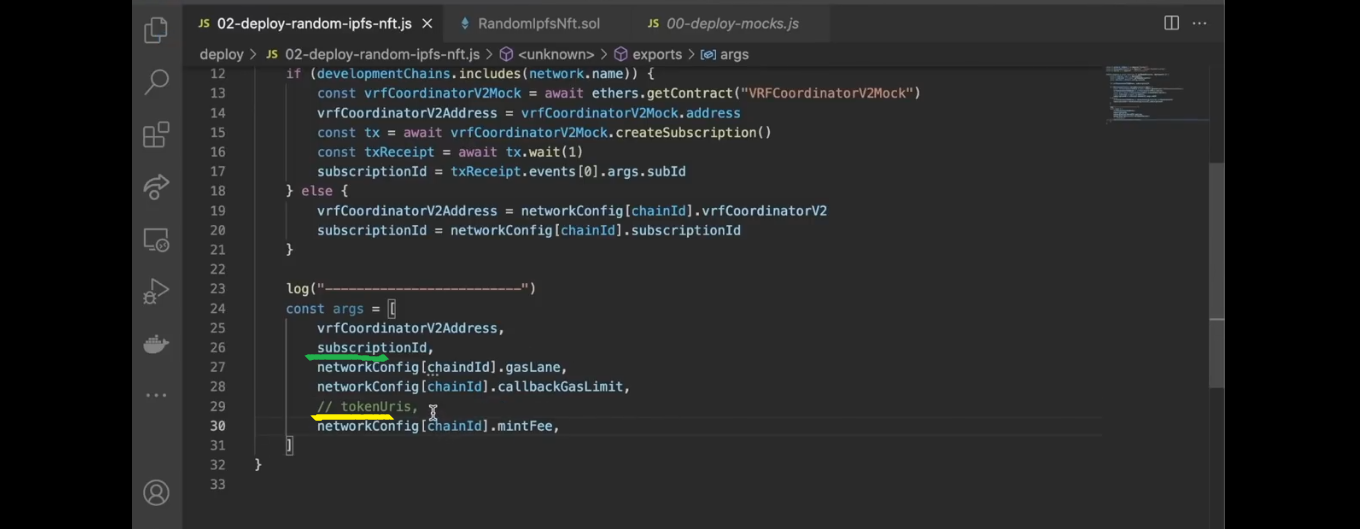
Task: Click "subId" on line 17
Action: pyautogui.click(x=666, y=171)
